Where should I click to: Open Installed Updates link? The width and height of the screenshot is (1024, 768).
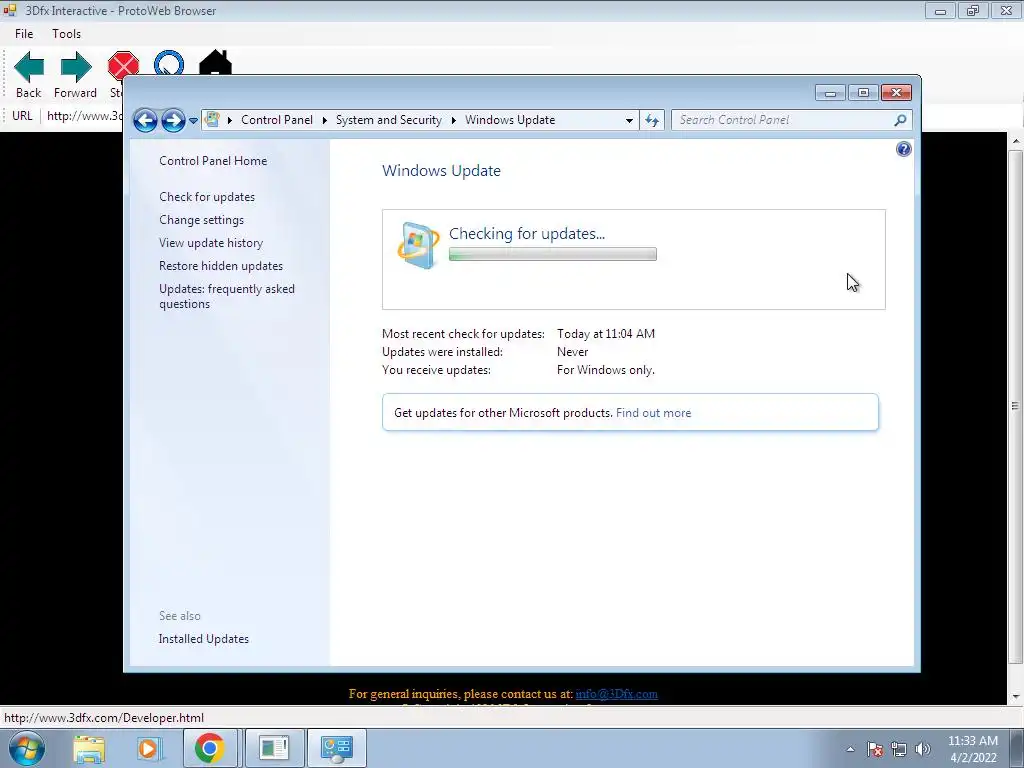[204, 639]
